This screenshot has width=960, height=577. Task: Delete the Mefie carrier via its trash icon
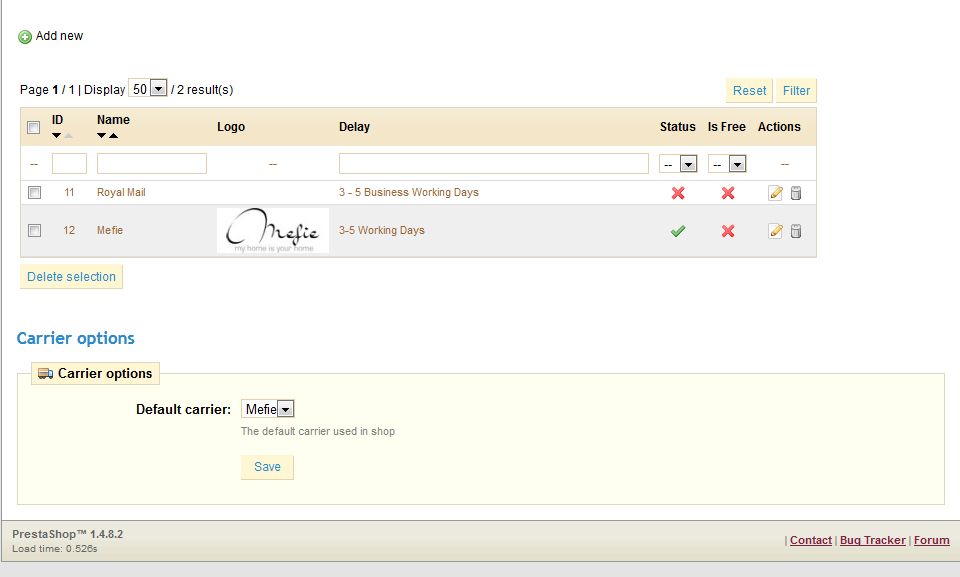(796, 231)
